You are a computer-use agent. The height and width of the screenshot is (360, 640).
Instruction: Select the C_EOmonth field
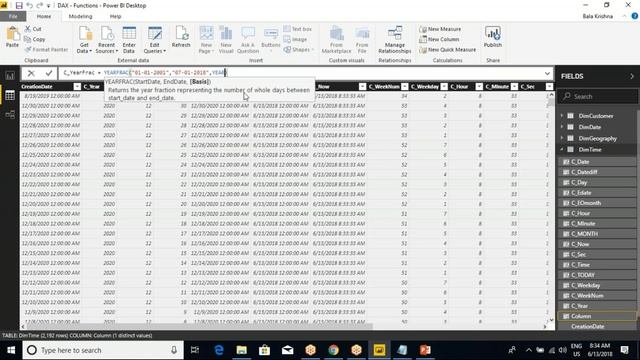click(597, 203)
